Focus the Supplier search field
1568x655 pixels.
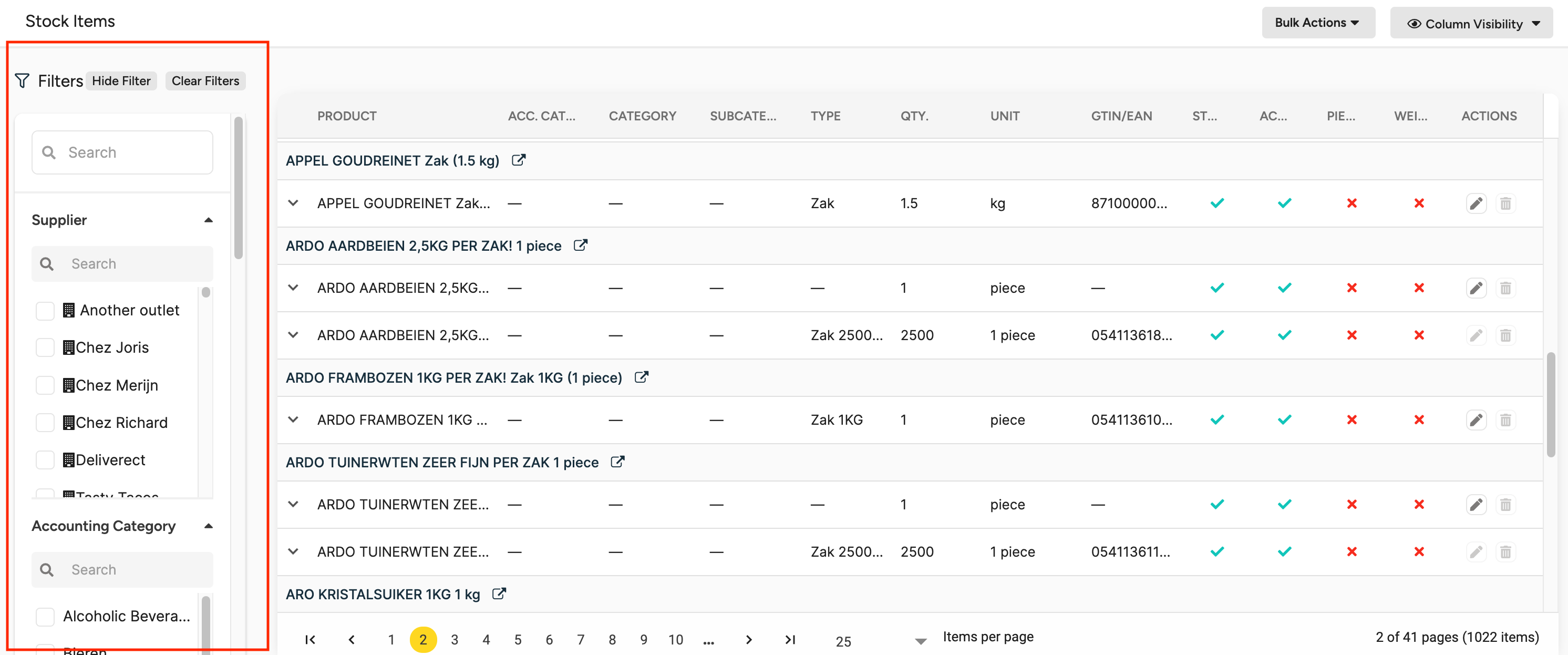122,264
